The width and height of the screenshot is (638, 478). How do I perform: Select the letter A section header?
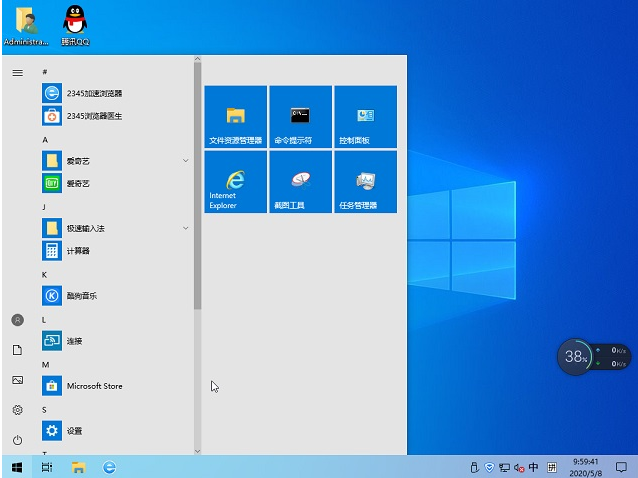click(x=45, y=139)
